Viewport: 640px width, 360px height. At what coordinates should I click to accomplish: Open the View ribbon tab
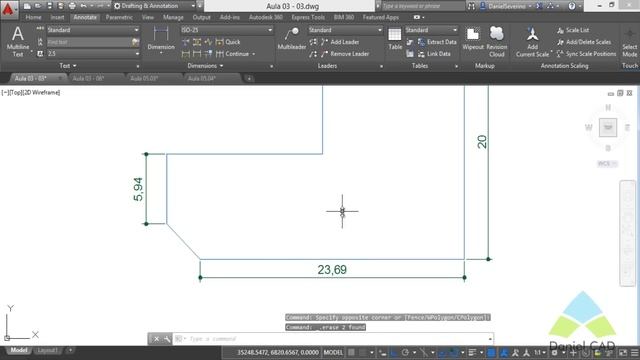pyautogui.click(x=148, y=18)
